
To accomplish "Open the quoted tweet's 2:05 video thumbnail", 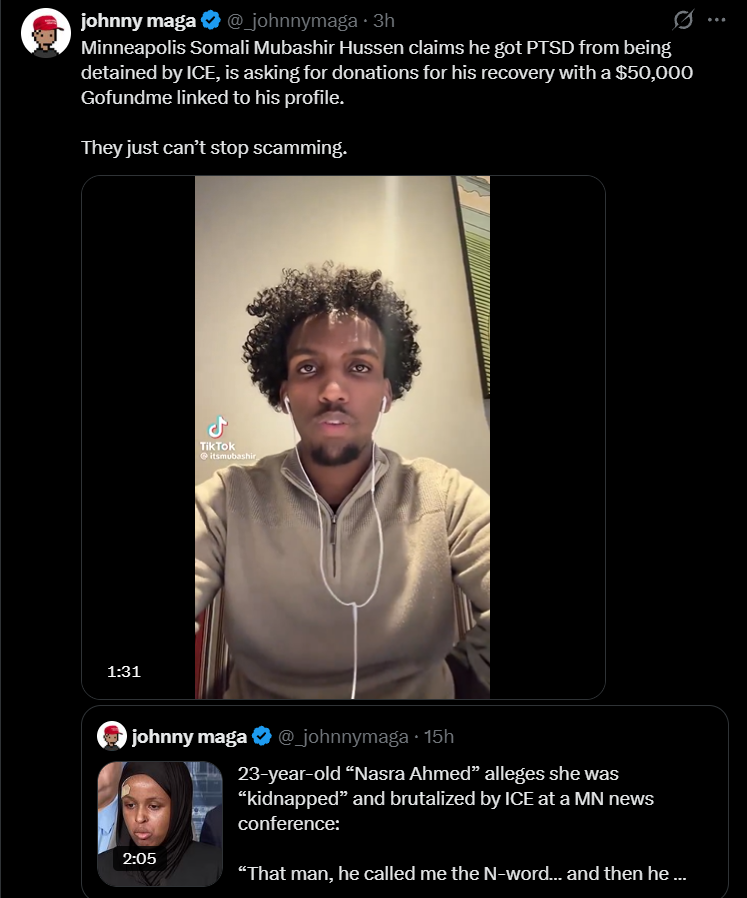I will (x=160, y=823).
